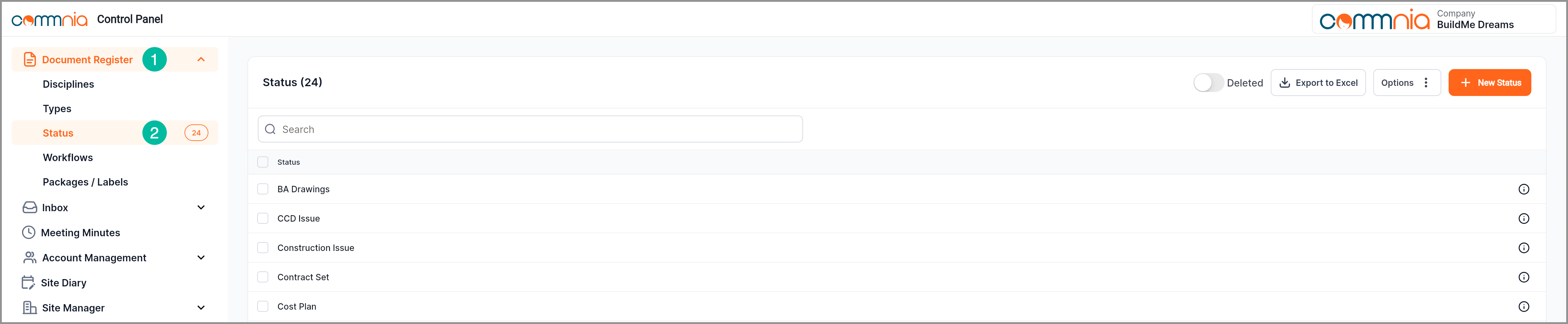Select the Cost Plan checkbox
The width and height of the screenshot is (1568, 324).
click(263, 306)
